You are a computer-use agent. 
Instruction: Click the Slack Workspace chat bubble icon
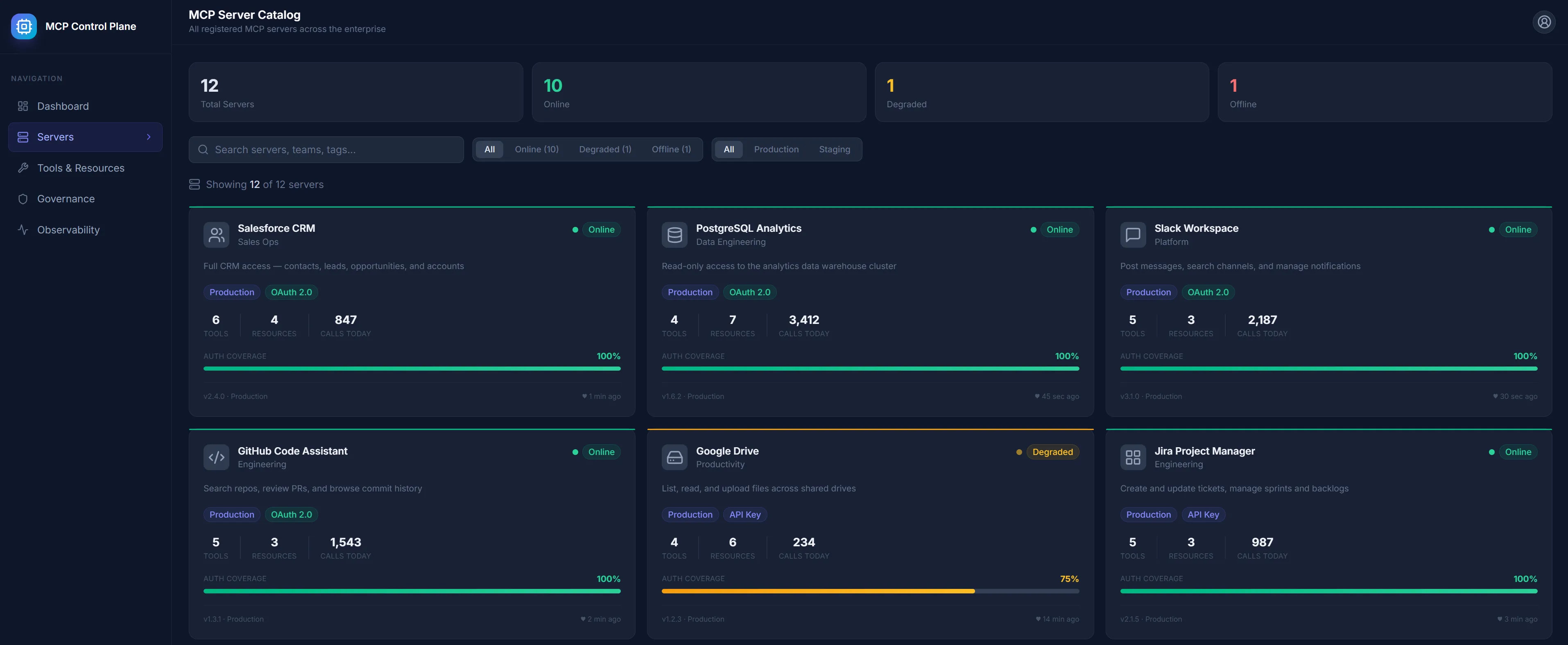(x=1133, y=235)
